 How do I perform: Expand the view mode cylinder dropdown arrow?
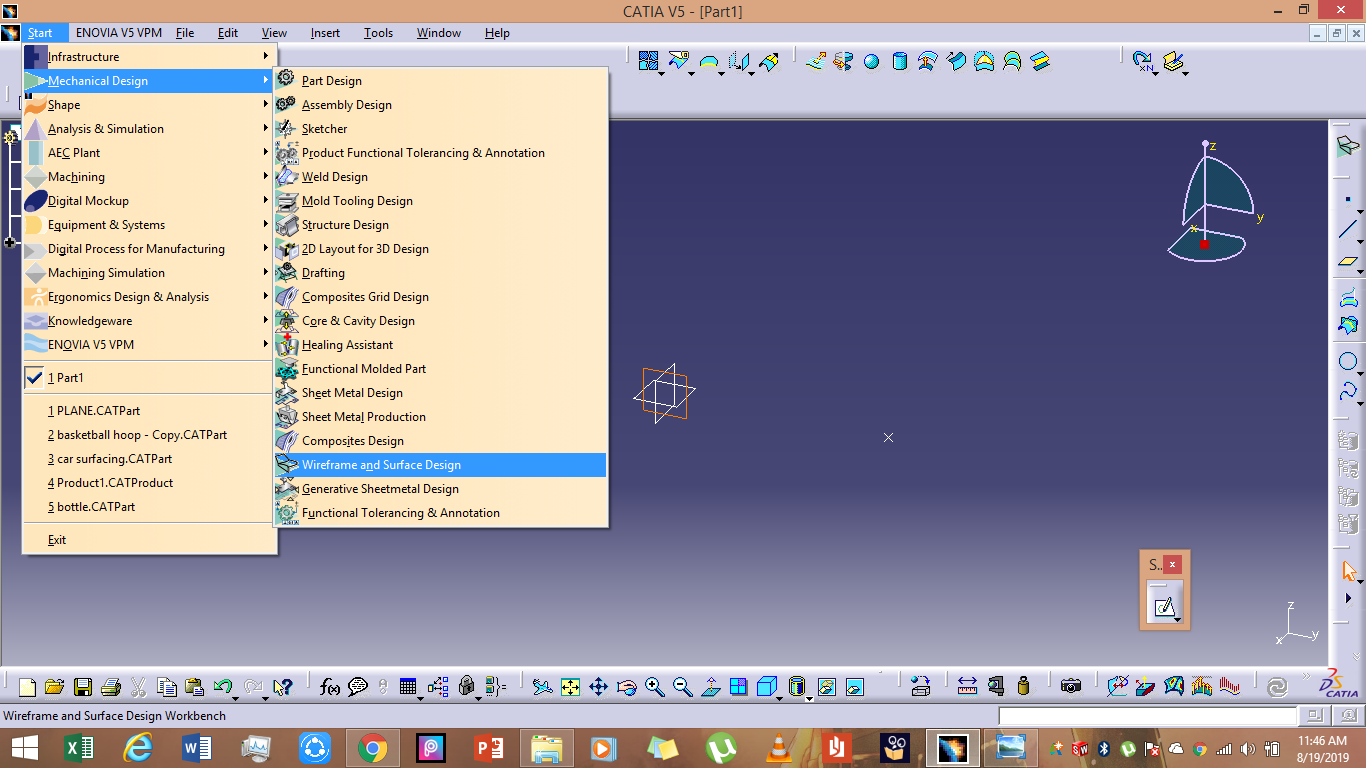809,699
